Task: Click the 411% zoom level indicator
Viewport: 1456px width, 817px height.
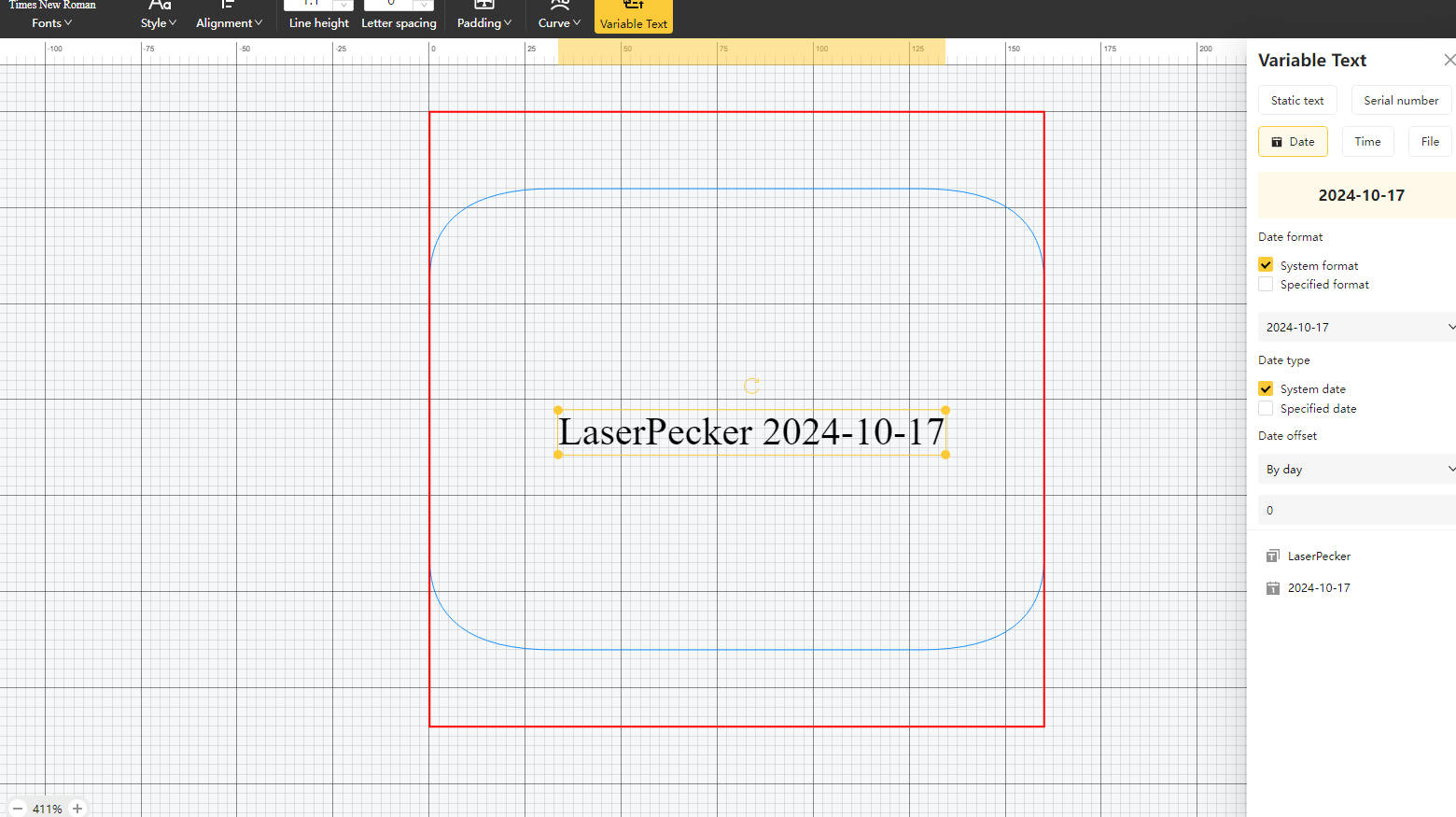Action: pos(47,809)
